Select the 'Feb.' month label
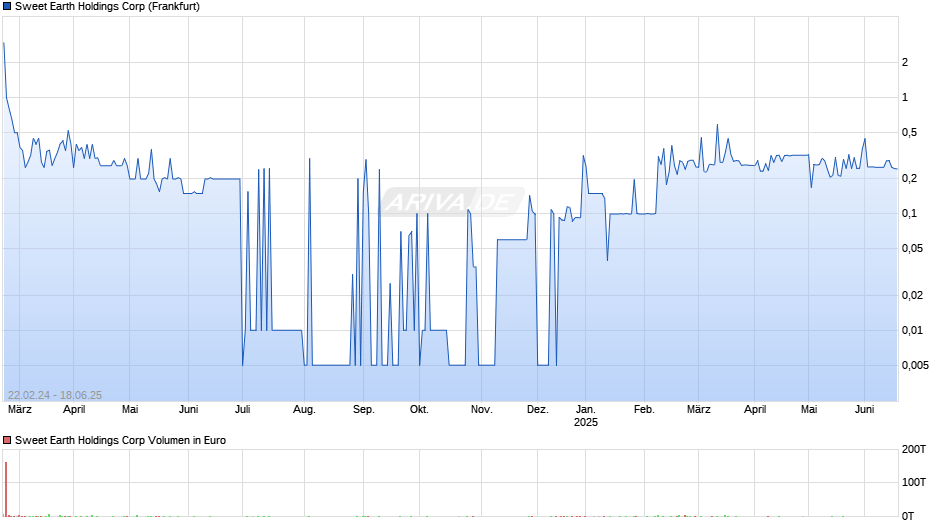940x526 pixels. point(644,409)
